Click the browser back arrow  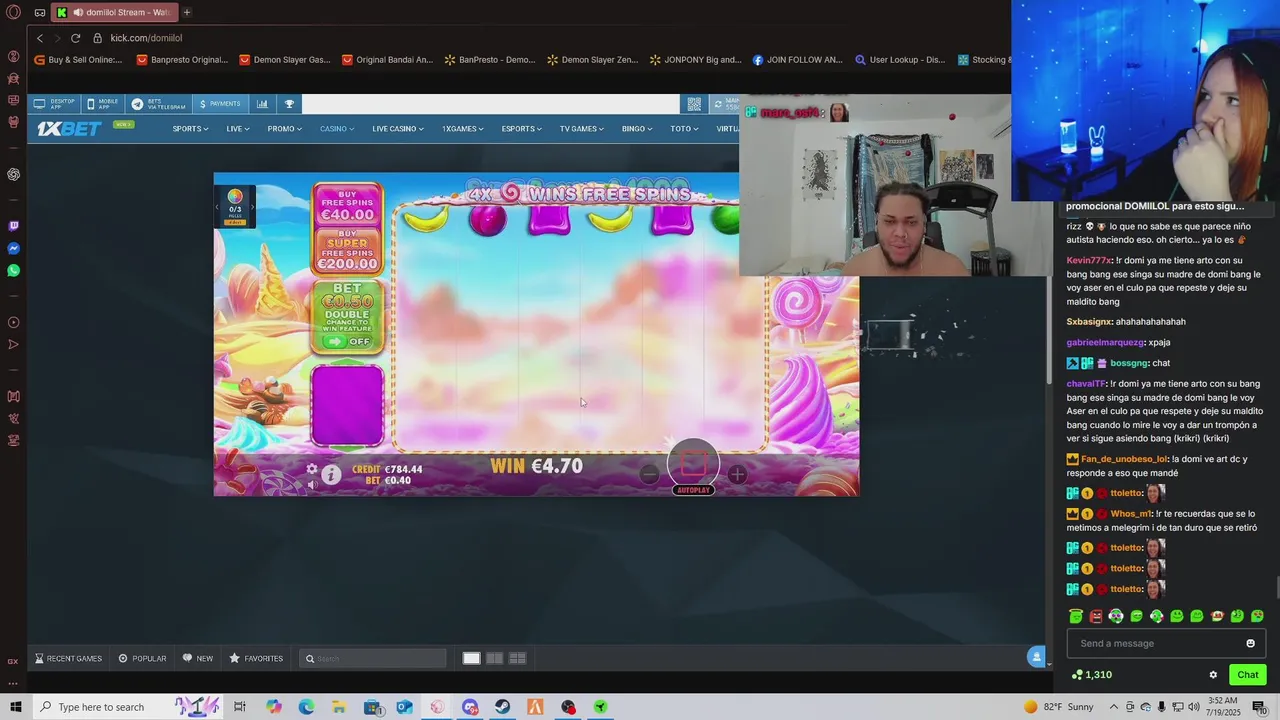[x=40, y=38]
